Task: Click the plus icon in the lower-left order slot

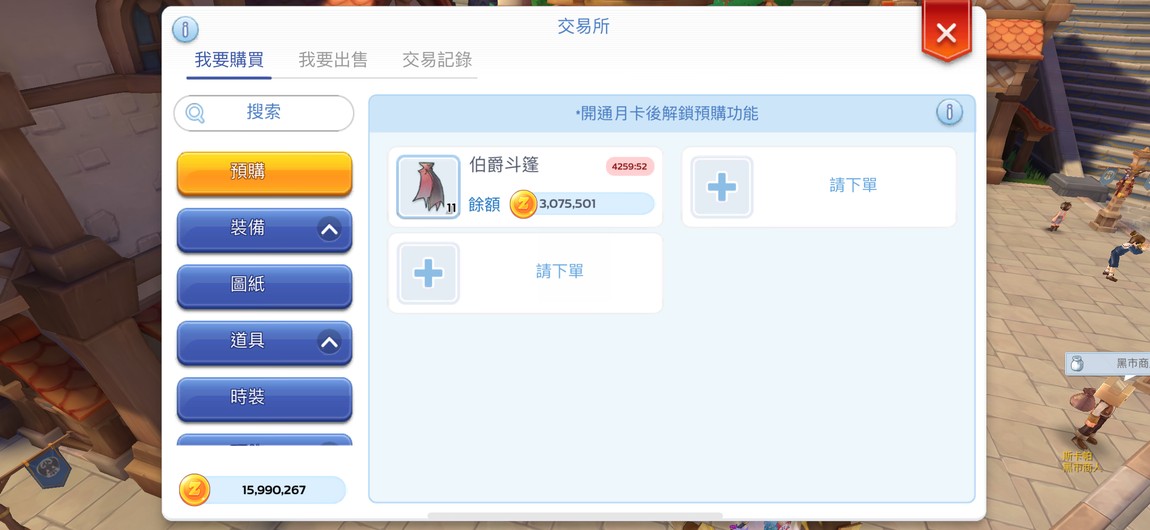Action: (x=428, y=273)
